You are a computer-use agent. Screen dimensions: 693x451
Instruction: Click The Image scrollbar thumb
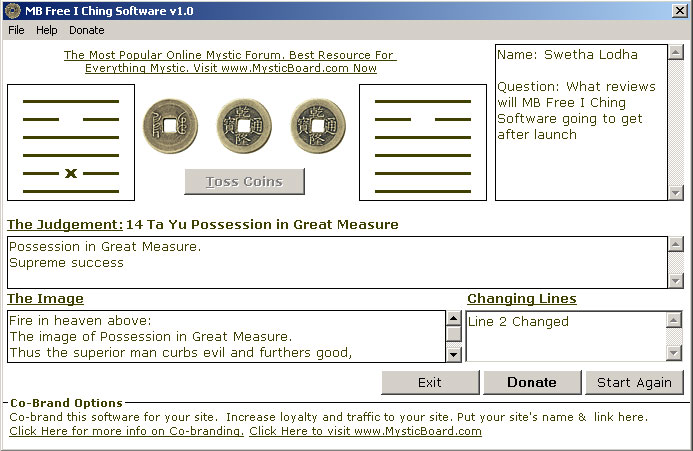point(454,334)
